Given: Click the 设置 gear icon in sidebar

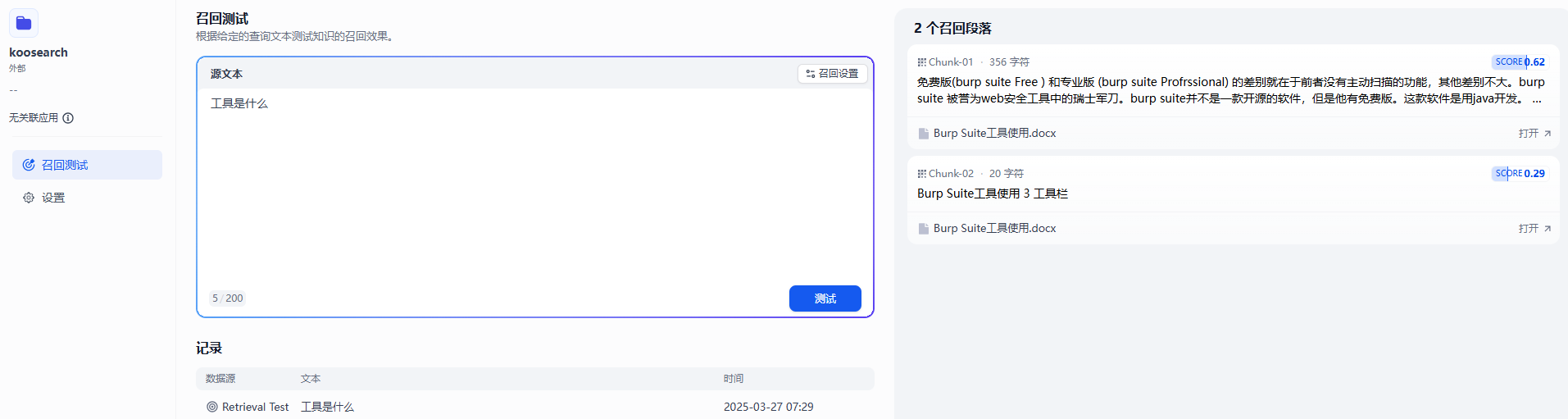Looking at the screenshot, I should (x=29, y=198).
